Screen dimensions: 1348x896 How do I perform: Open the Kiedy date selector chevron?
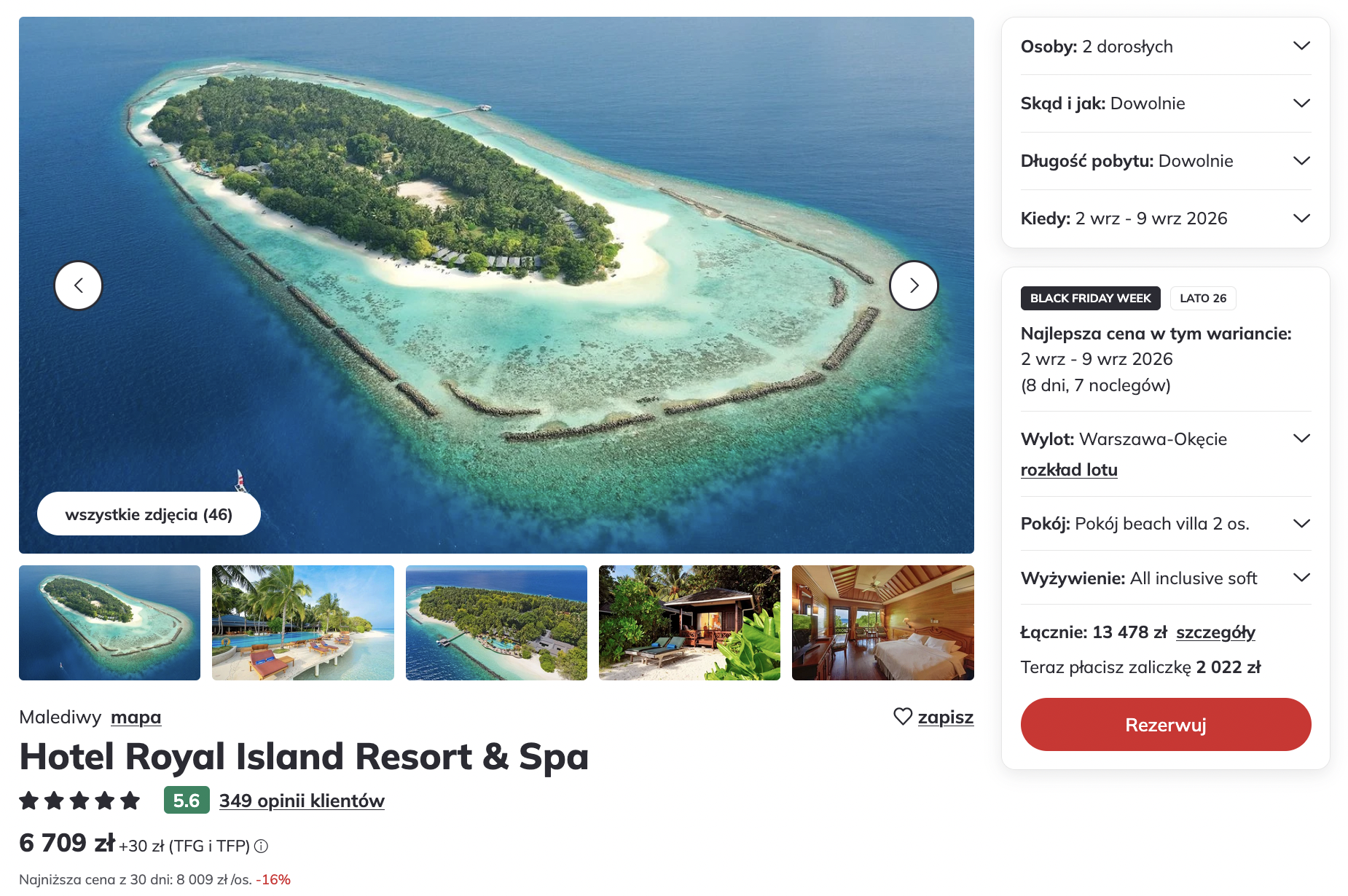coord(1301,218)
